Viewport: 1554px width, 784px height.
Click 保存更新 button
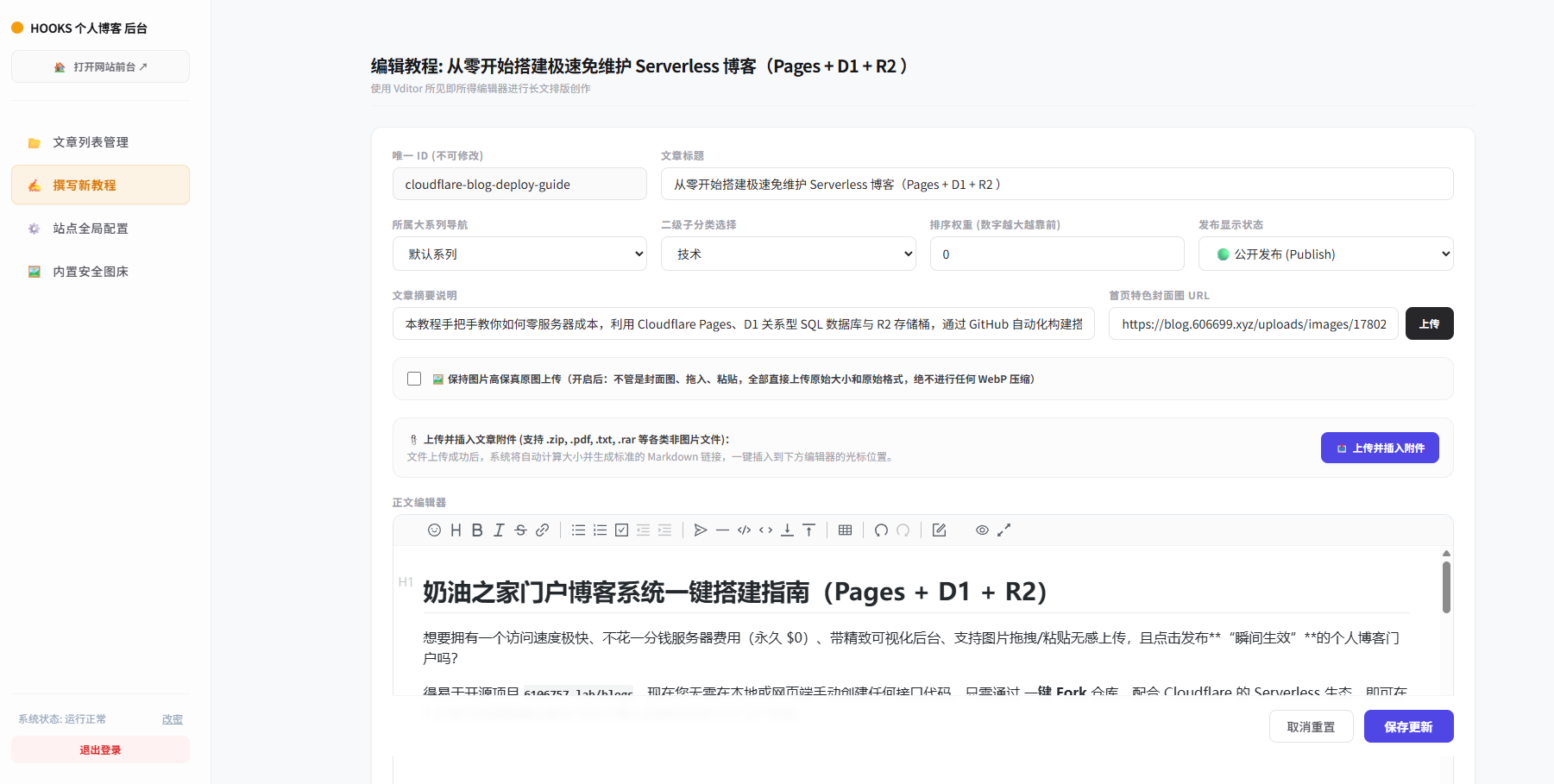1408,726
